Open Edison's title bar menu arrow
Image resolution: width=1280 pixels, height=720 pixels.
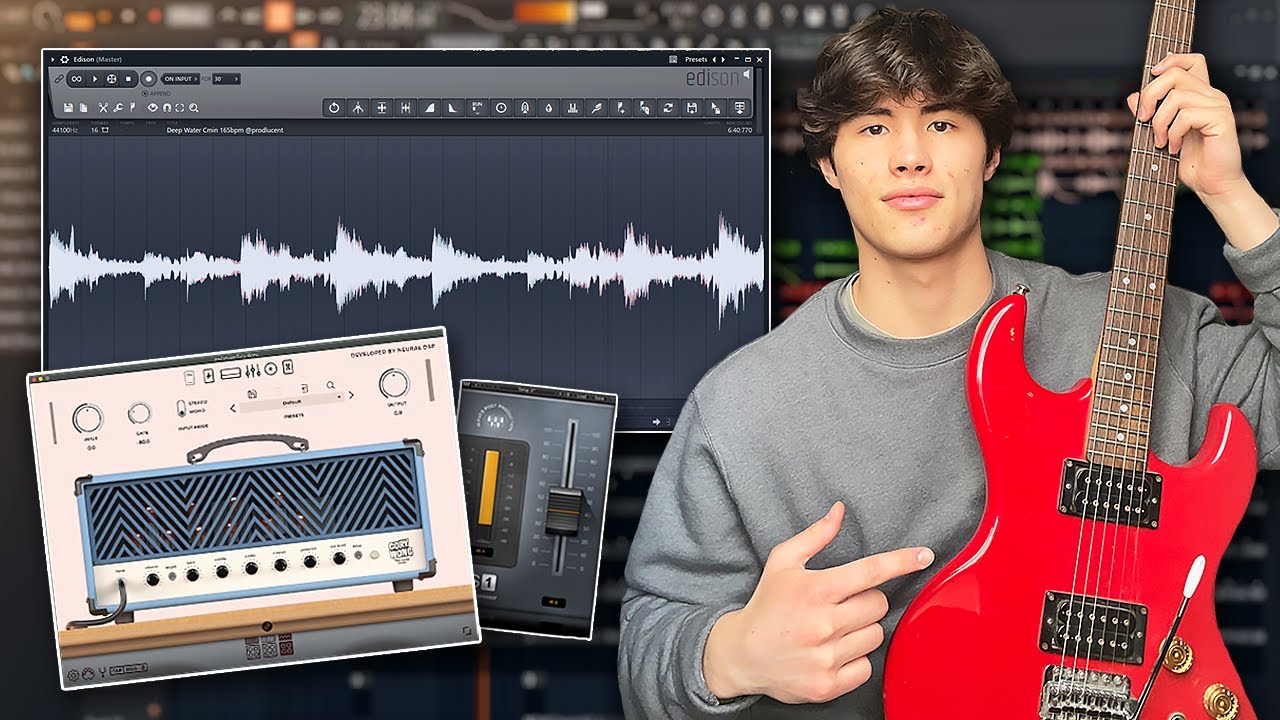53,60
